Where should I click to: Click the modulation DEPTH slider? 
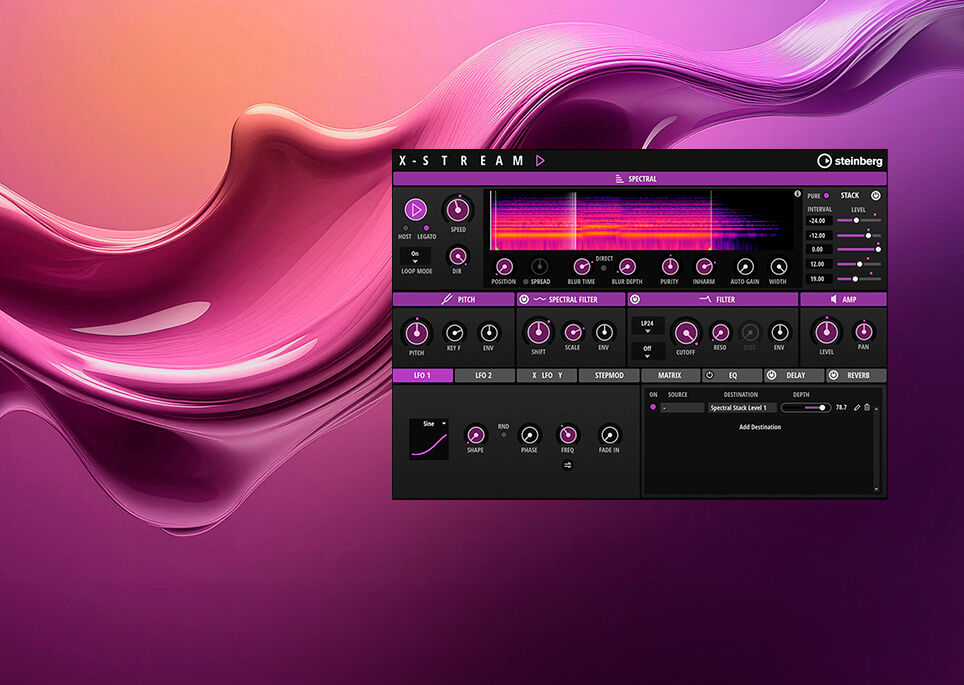[805, 408]
